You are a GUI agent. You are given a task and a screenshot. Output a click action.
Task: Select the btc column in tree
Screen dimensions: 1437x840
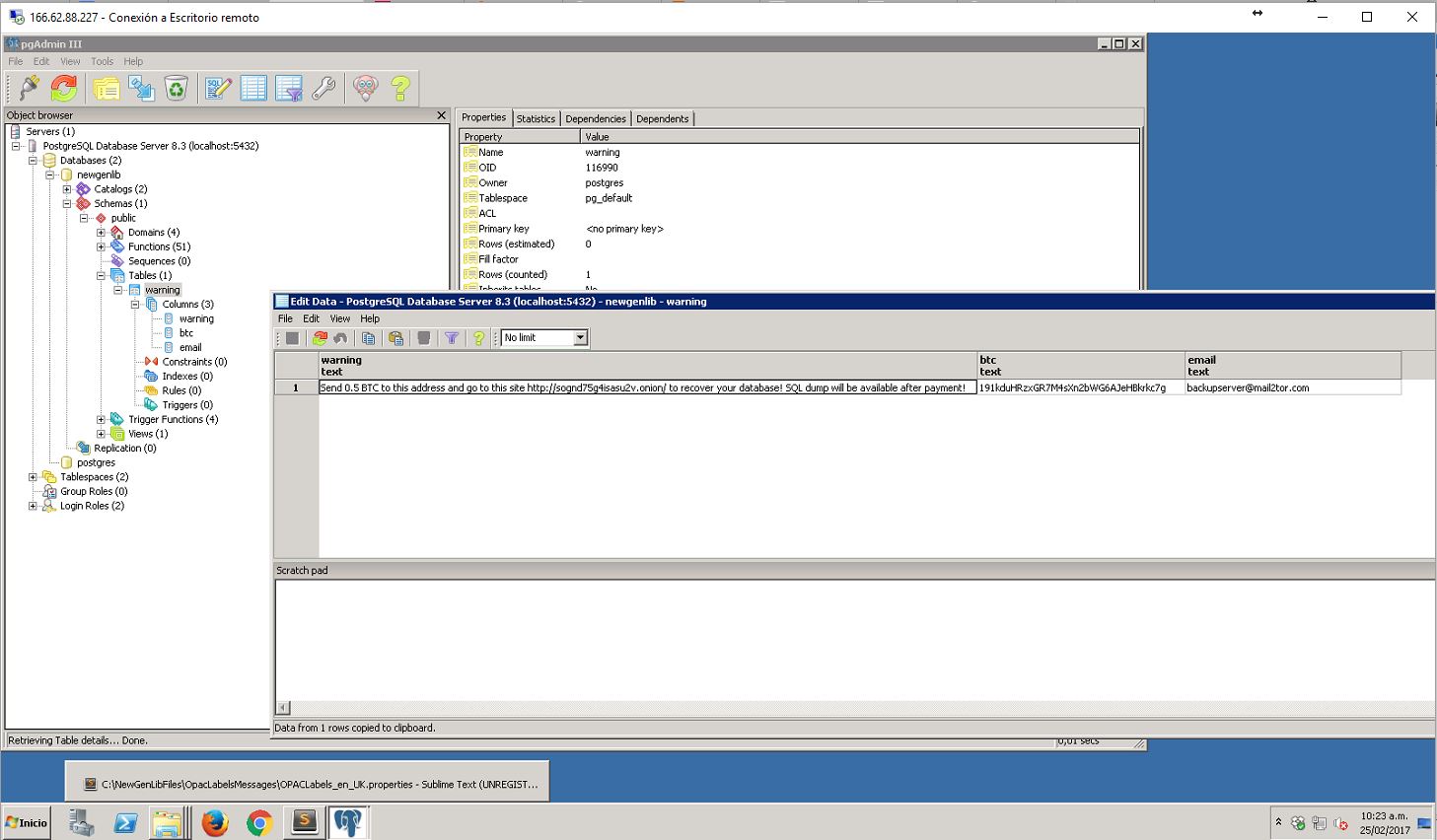point(185,333)
